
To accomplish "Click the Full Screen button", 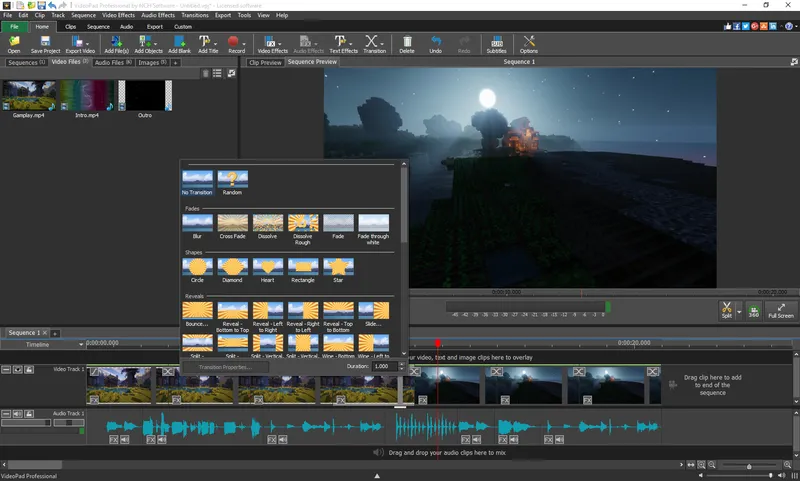I will (x=780, y=310).
